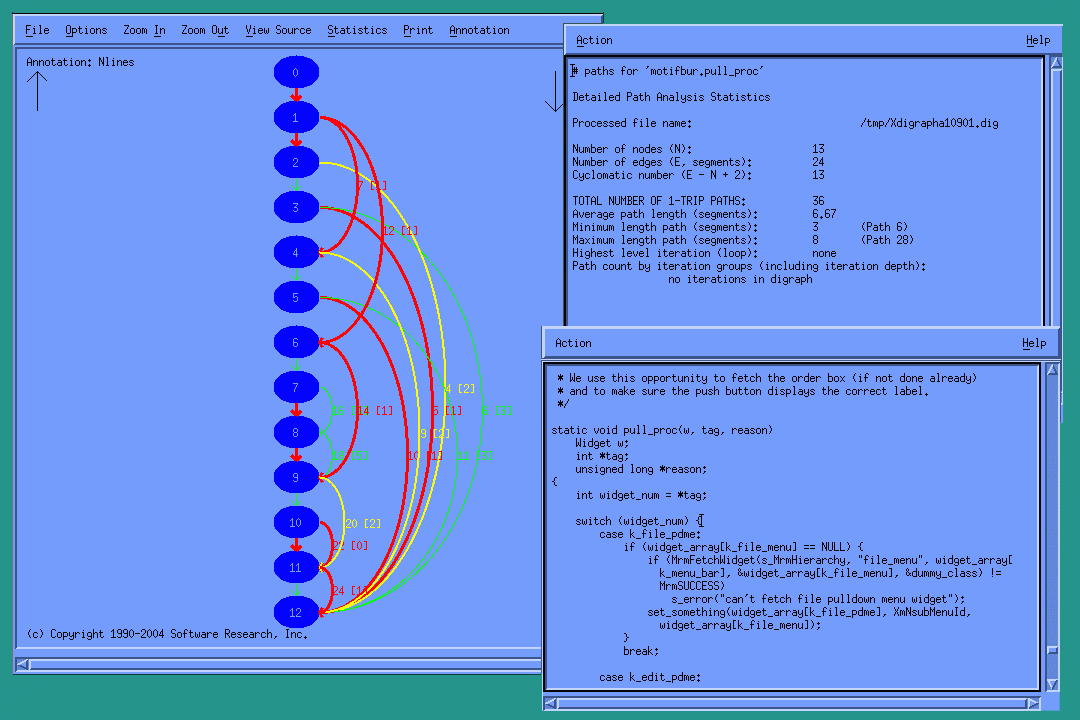Open the Options menu
Screen dimensions: 1080x720
86,30
